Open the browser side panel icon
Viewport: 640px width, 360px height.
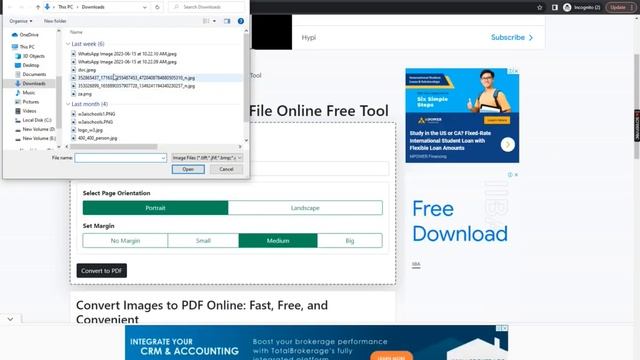[x=554, y=7]
